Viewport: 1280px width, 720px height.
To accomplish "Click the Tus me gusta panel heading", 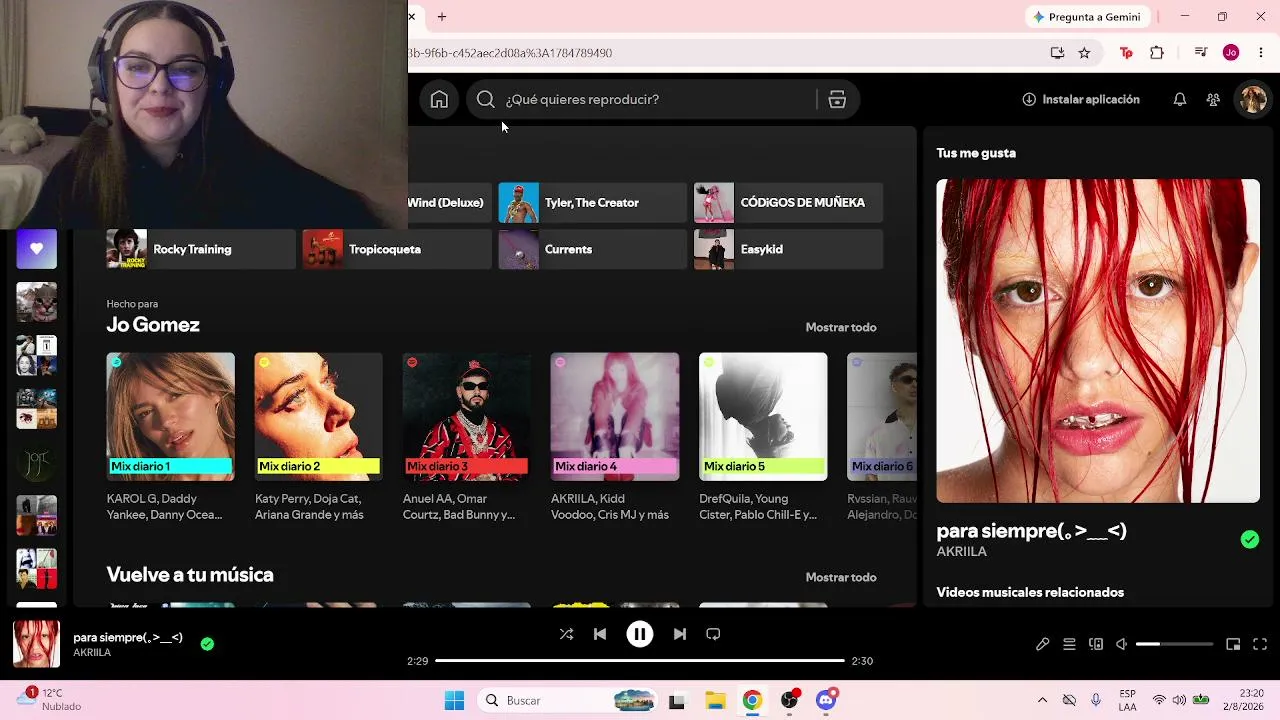I will (976, 153).
